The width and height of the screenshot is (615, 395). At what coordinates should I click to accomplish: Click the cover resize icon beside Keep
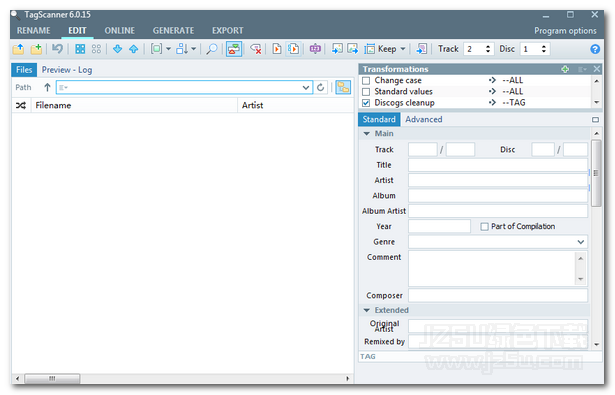click(369, 49)
